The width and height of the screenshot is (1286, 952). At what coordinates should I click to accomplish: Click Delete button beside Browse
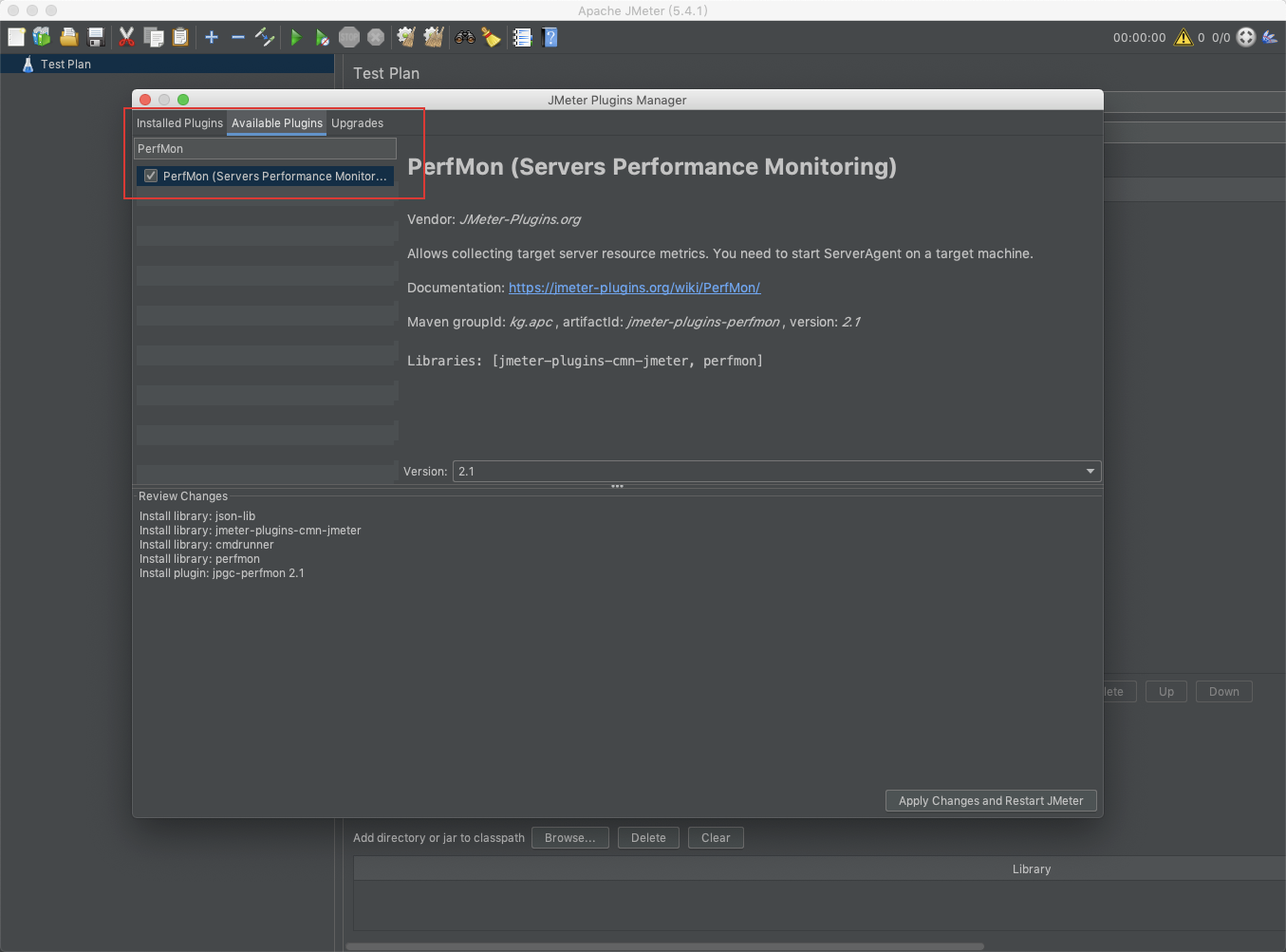point(648,838)
